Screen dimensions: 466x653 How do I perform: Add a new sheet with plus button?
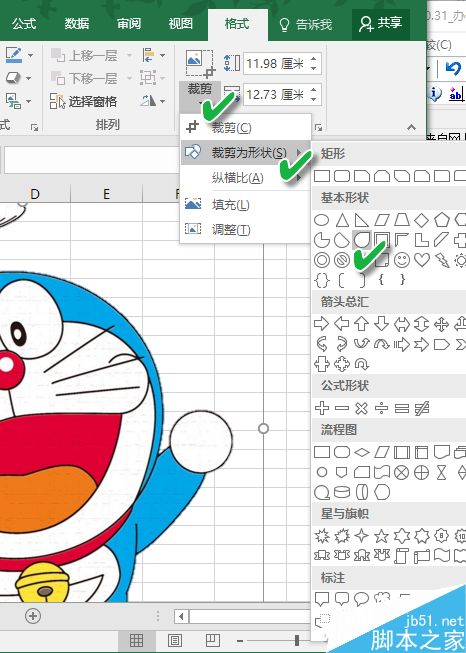(33, 616)
